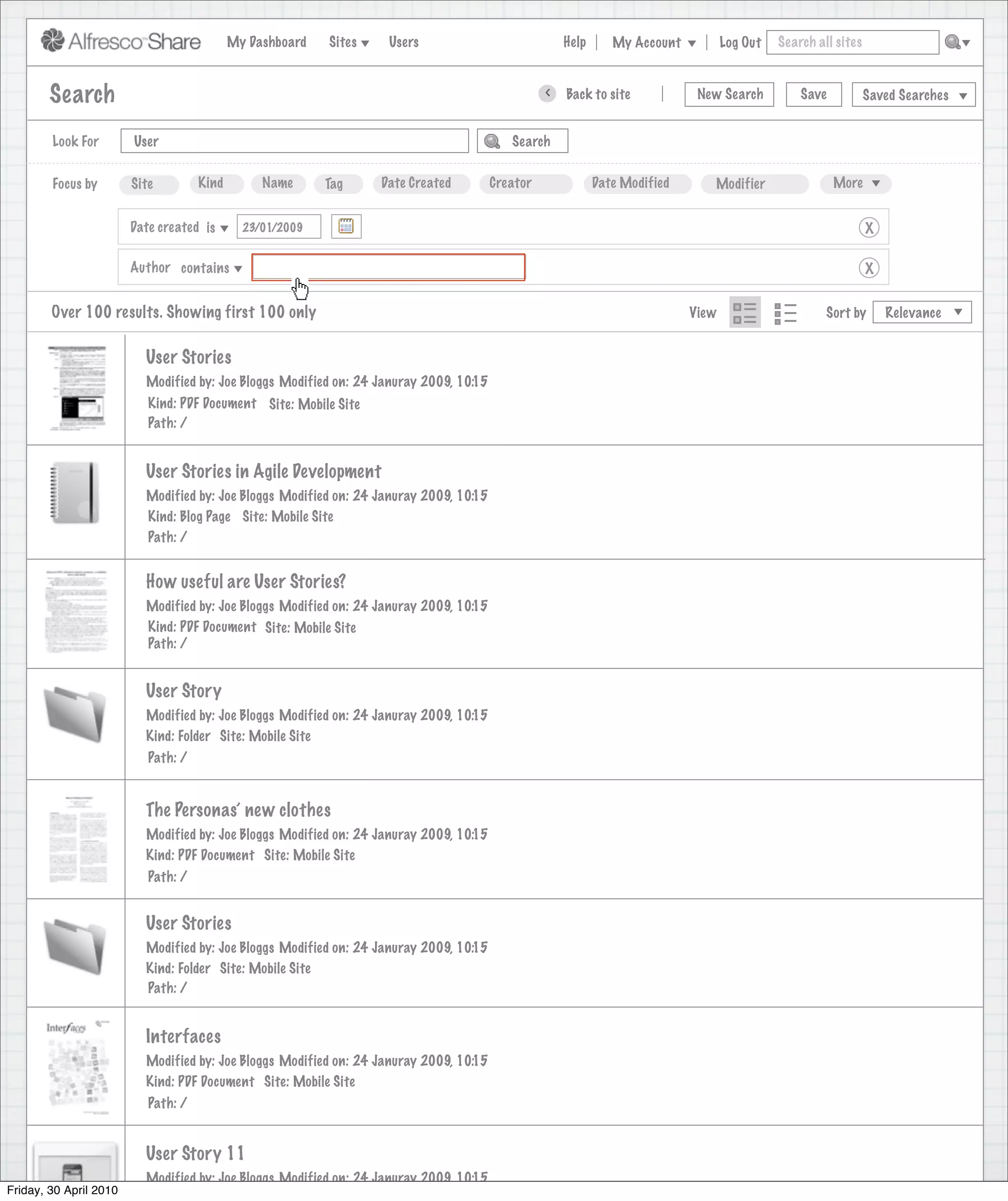Expand the More focus options
The image size is (1008, 1201).
pyautogui.click(x=855, y=184)
